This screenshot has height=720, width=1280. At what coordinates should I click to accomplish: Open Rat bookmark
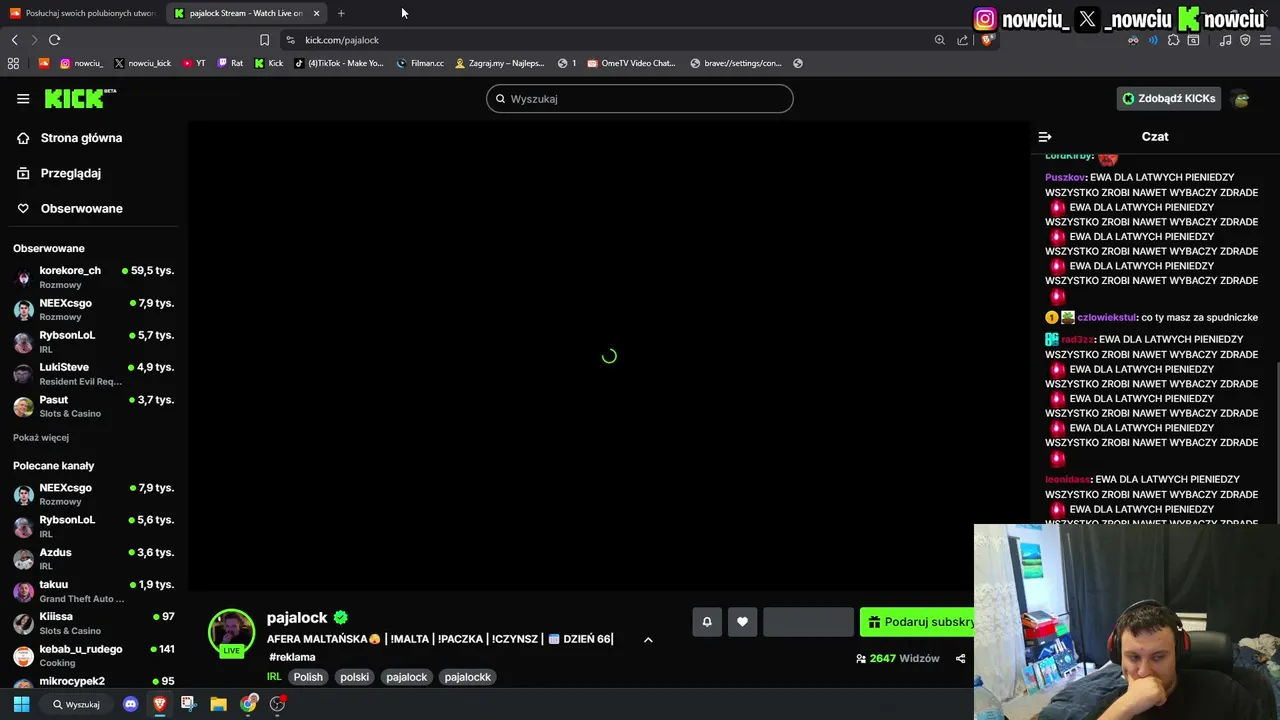click(230, 63)
